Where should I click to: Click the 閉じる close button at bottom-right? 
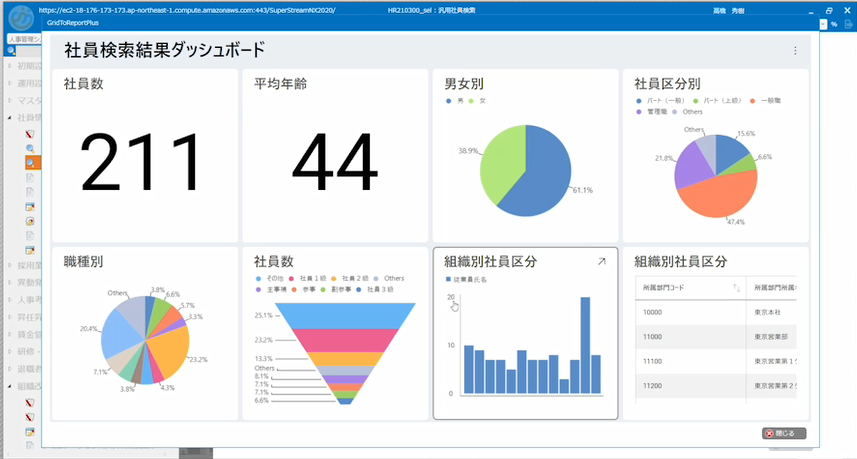pos(783,434)
